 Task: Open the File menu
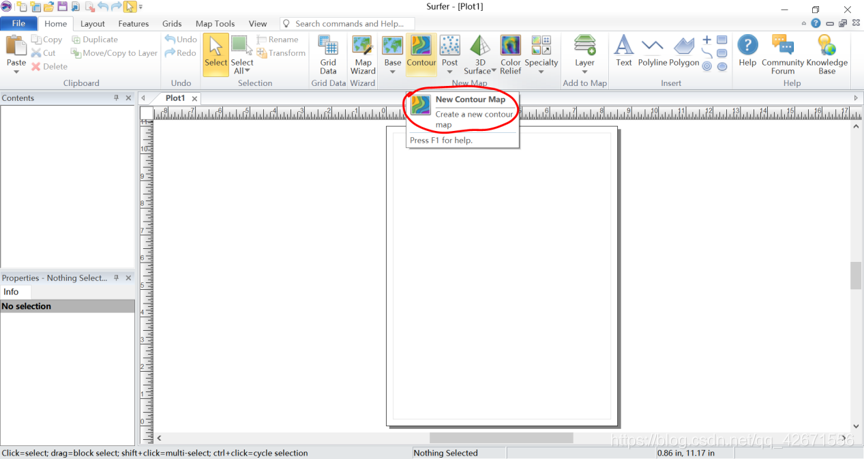[19, 23]
